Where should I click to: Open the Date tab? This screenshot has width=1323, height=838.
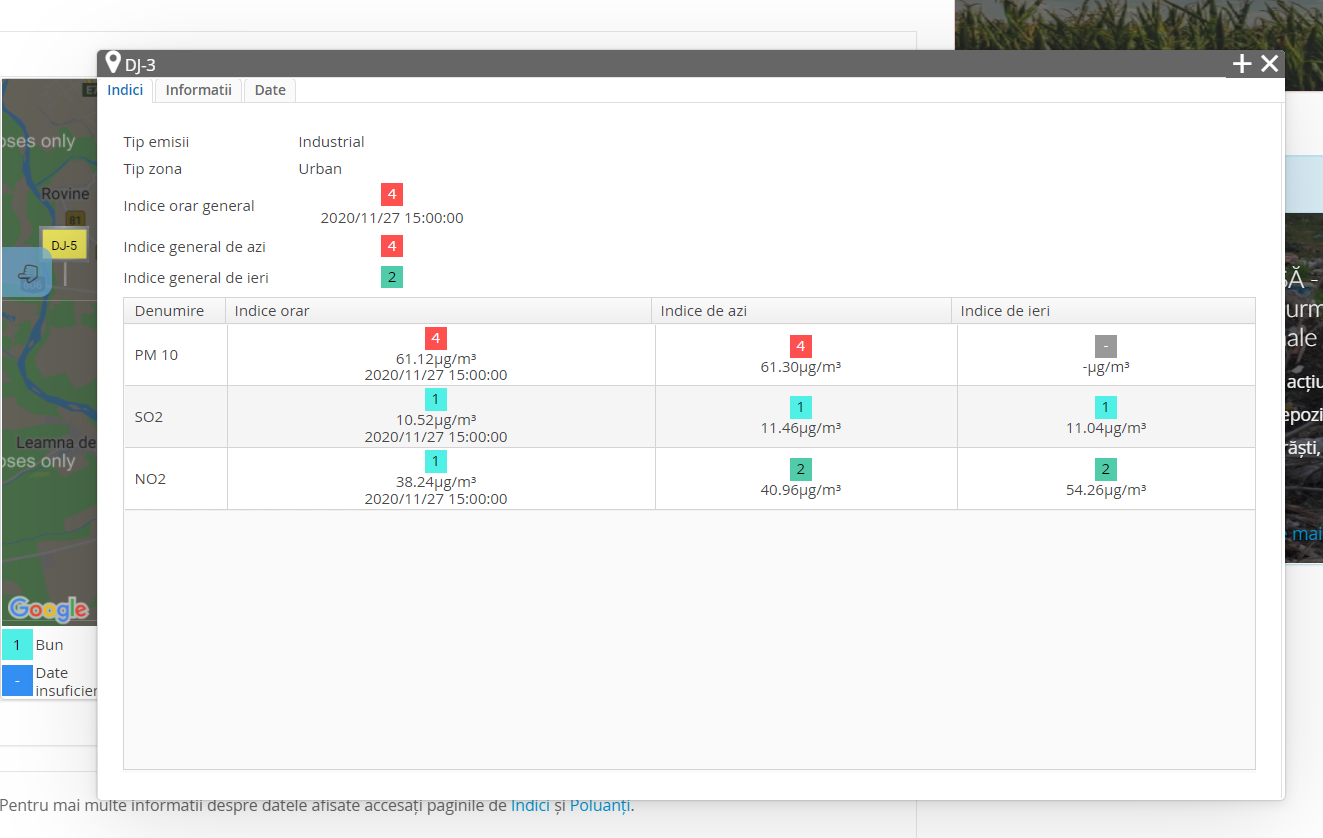coord(270,90)
